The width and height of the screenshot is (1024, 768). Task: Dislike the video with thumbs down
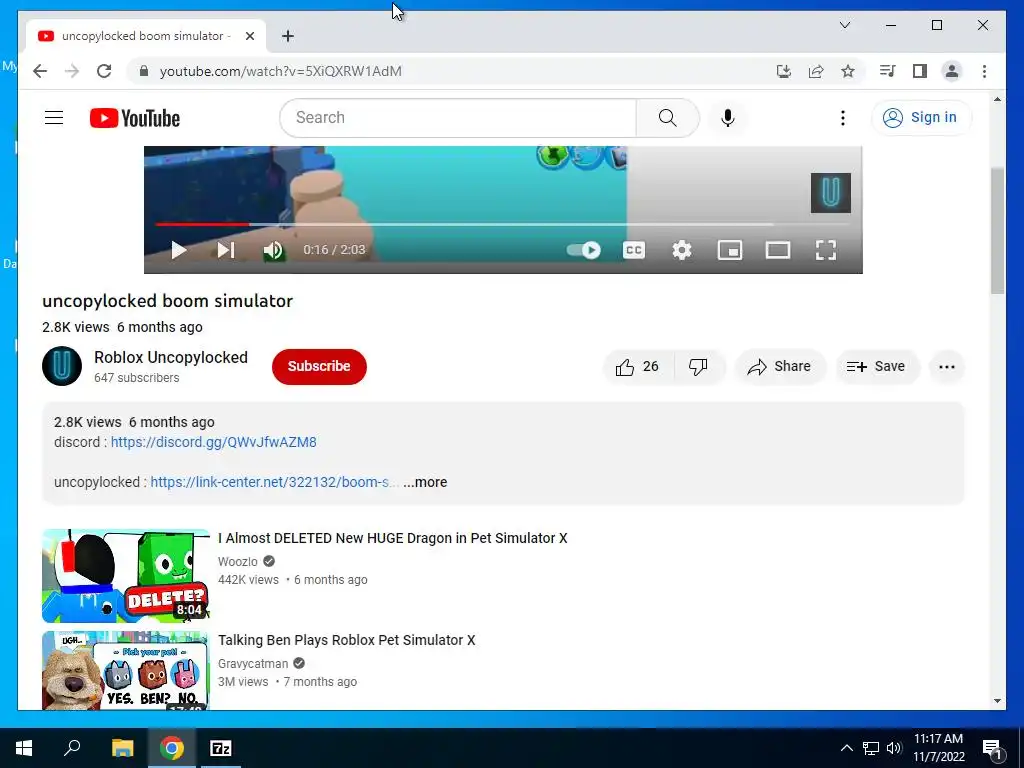coord(698,366)
